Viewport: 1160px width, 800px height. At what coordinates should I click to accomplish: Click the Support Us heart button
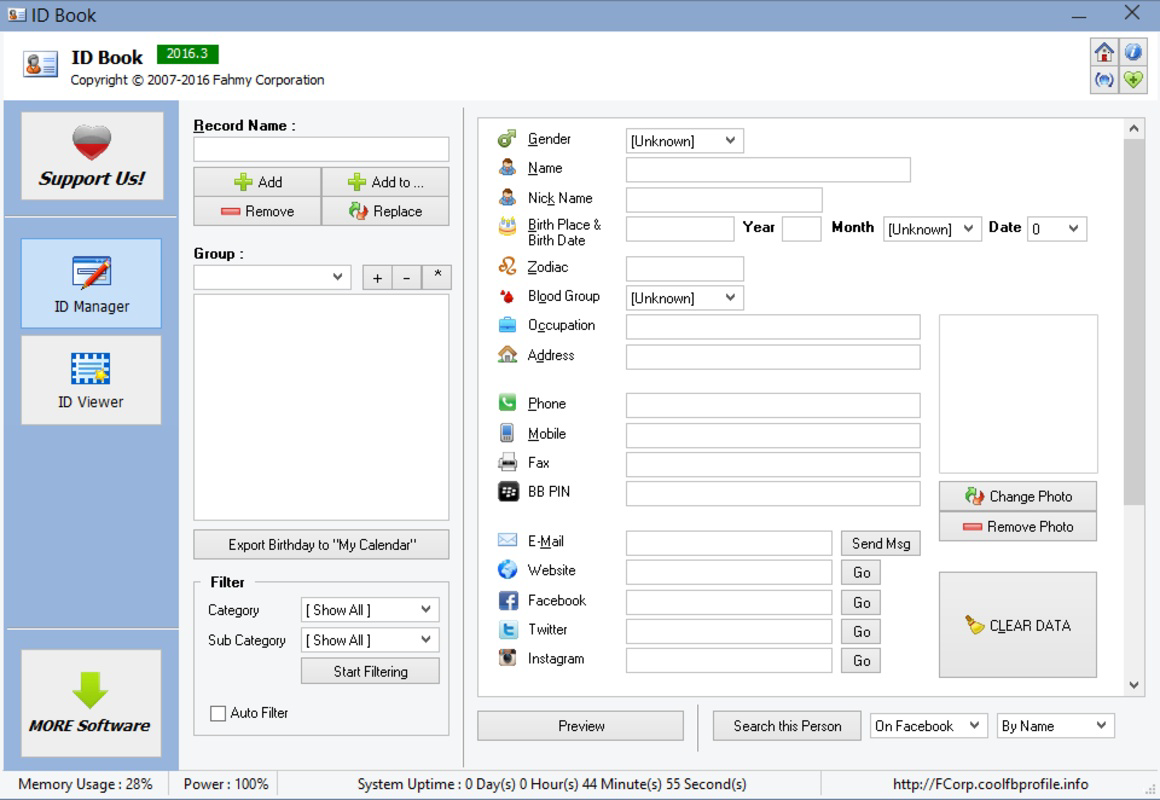[x=92, y=156]
